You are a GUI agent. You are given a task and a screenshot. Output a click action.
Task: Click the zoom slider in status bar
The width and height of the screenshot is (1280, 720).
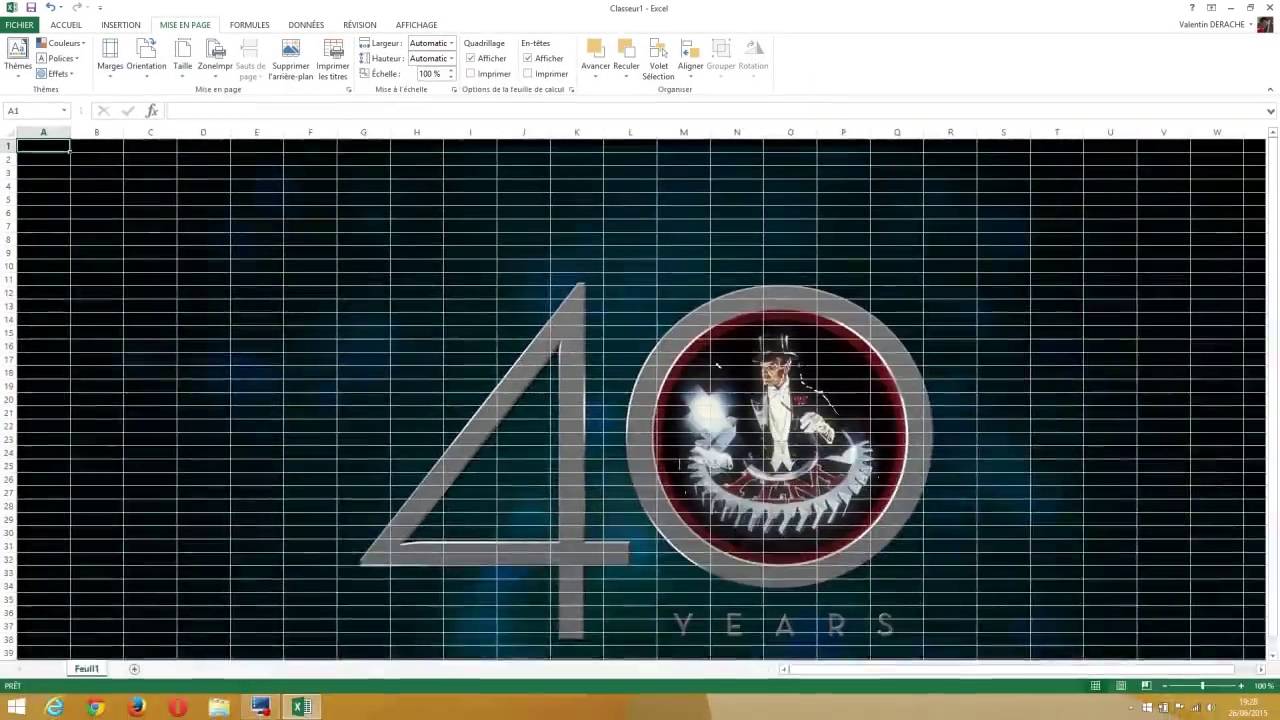click(1202, 686)
